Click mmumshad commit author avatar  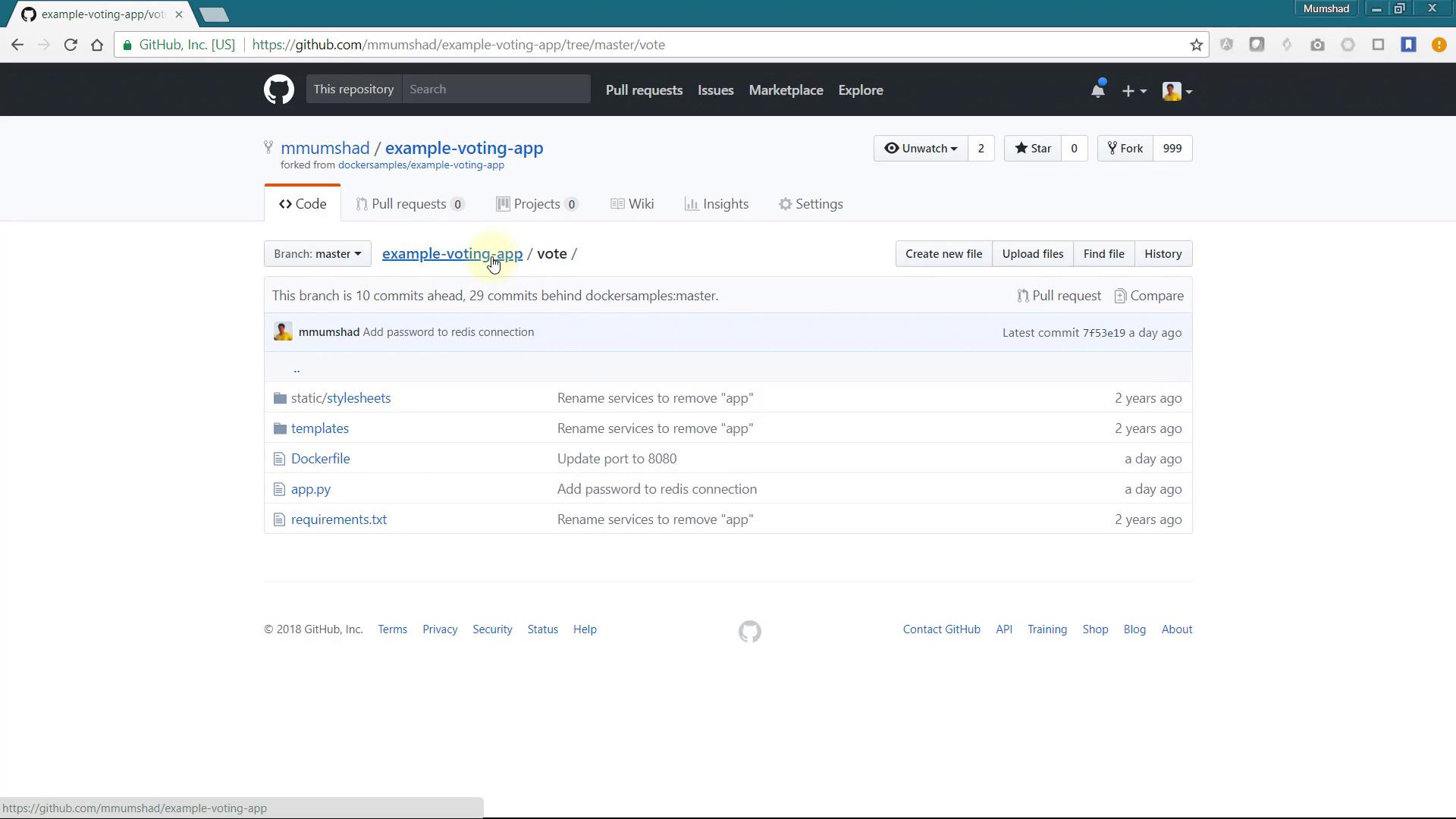click(x=283, y=332)
